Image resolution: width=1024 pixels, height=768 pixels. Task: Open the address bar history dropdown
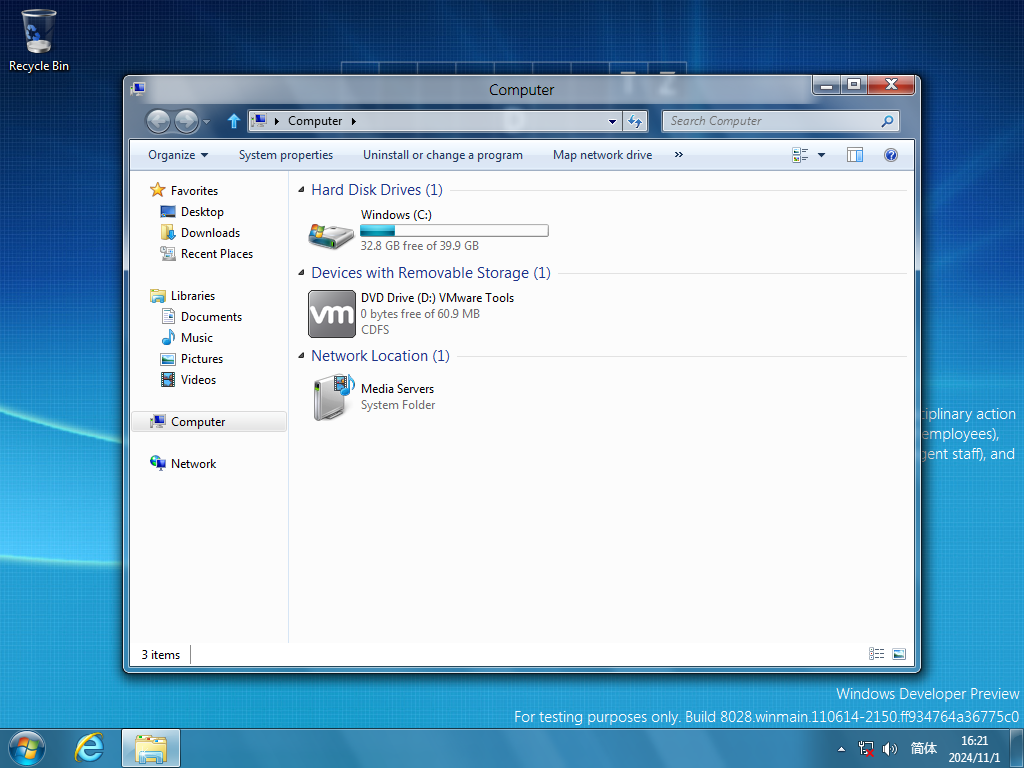tap(612, 121)
